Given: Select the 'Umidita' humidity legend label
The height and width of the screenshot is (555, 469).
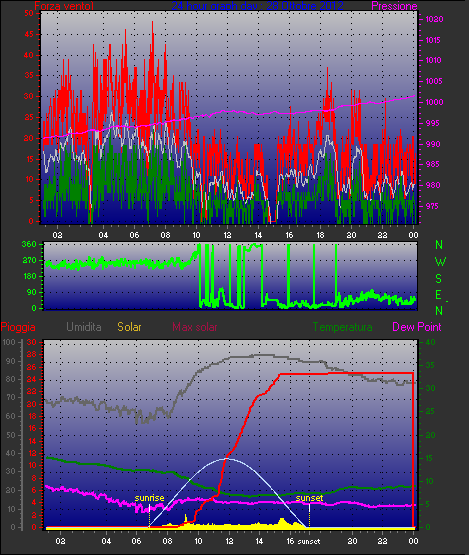Looking at the screenshot, I should [x=84, y=327].
